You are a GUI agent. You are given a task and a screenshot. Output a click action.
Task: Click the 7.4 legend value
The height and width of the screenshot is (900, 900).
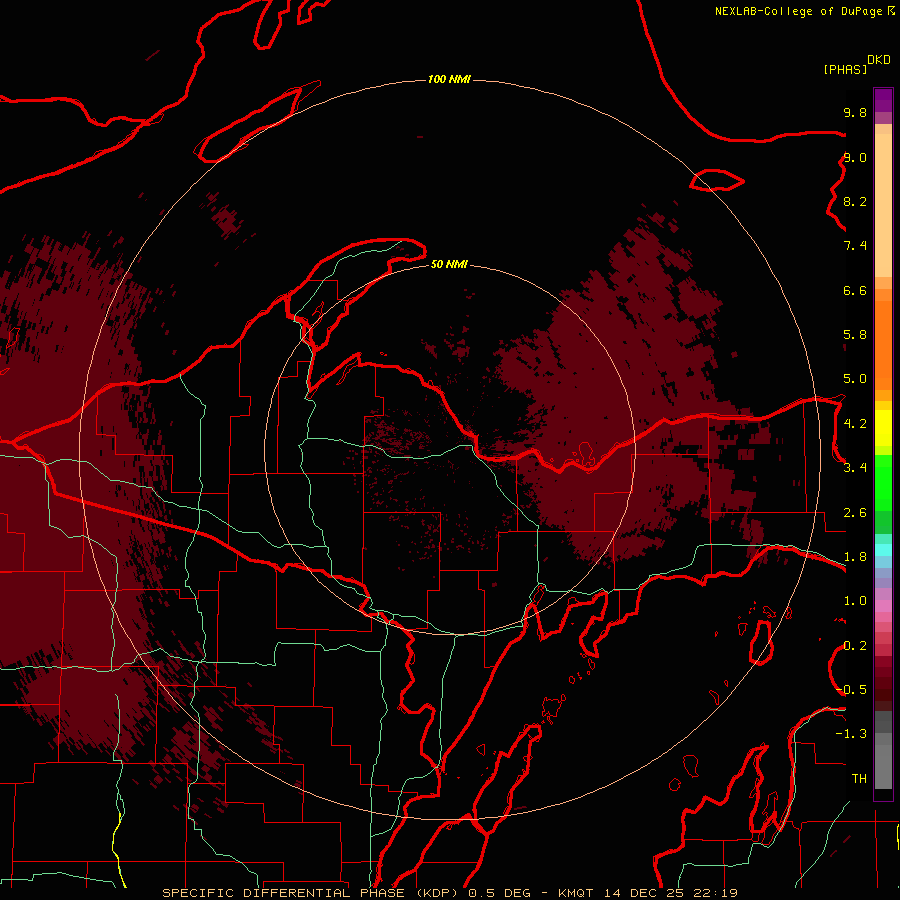855,246
